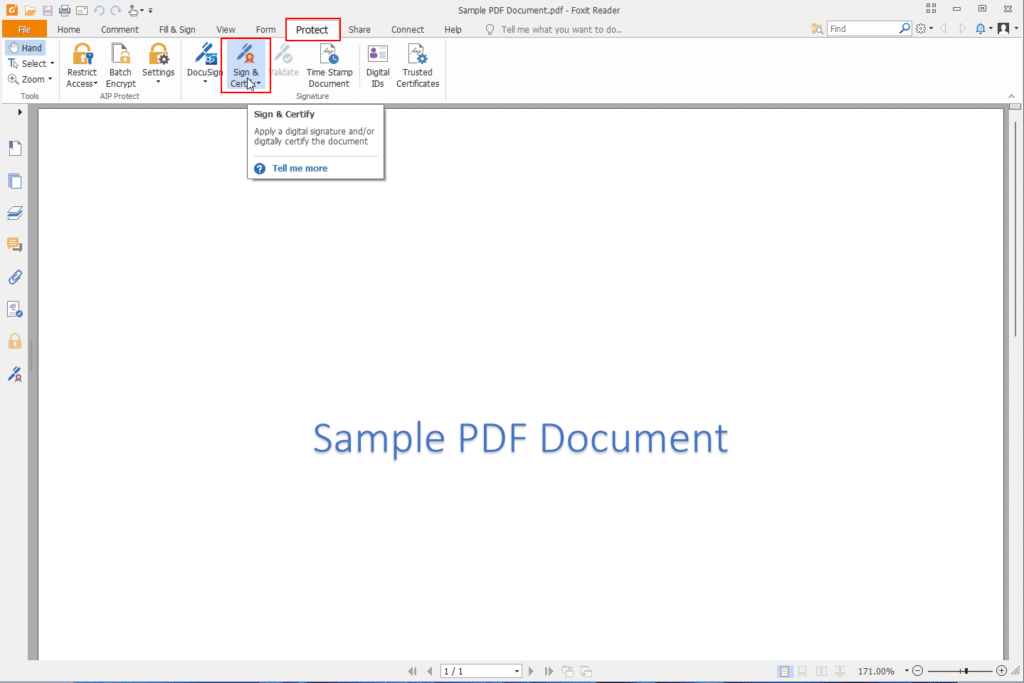Screen dimensions: 1024x683
Task: Open Trusted Certificates
Action: click(417, 65)
